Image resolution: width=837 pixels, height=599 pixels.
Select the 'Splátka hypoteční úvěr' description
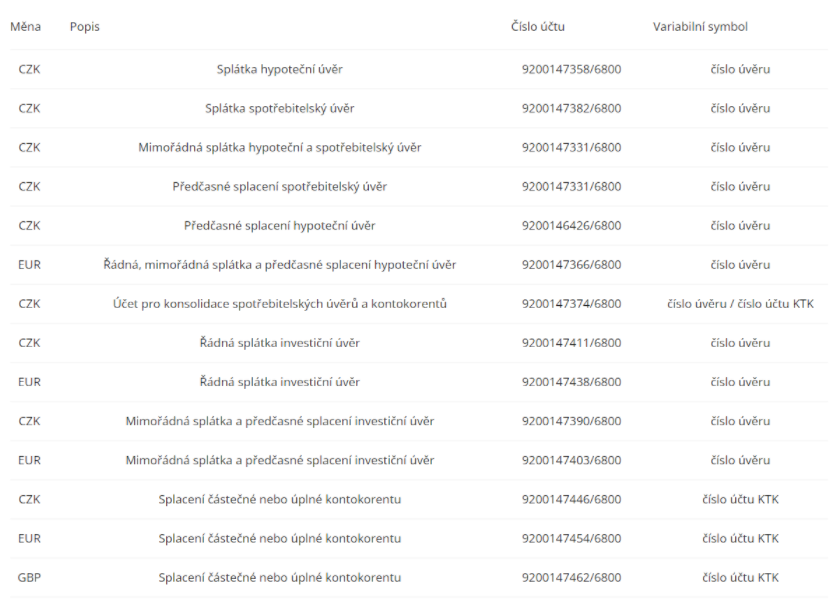click(280, 69)
